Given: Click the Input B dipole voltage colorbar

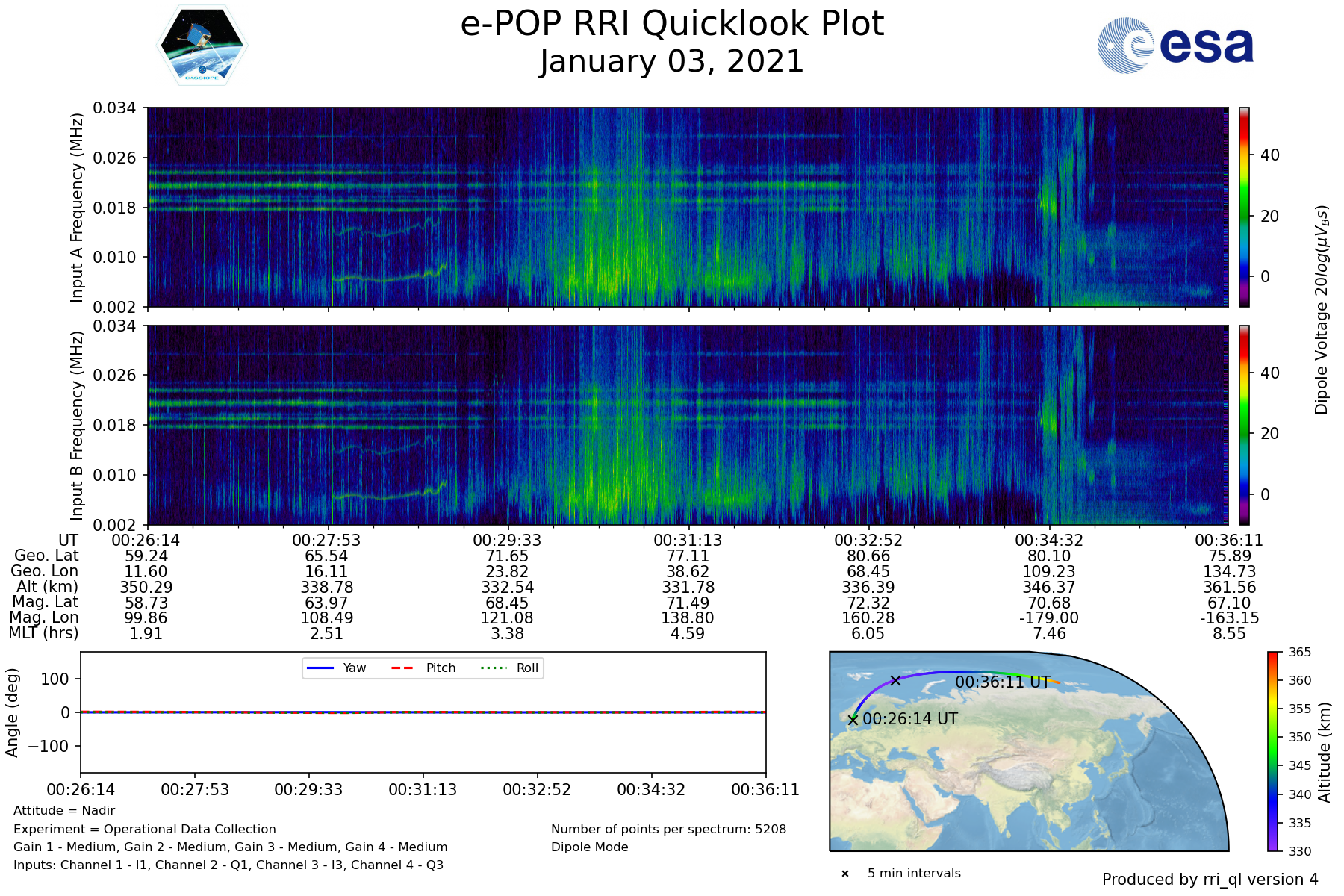Looking at the screenshot, I should [x=1244, y=425].
